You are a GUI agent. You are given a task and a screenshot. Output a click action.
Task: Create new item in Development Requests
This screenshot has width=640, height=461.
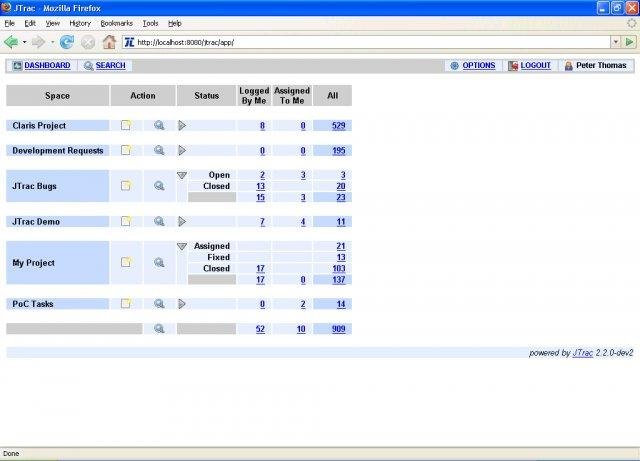[126, 150]
